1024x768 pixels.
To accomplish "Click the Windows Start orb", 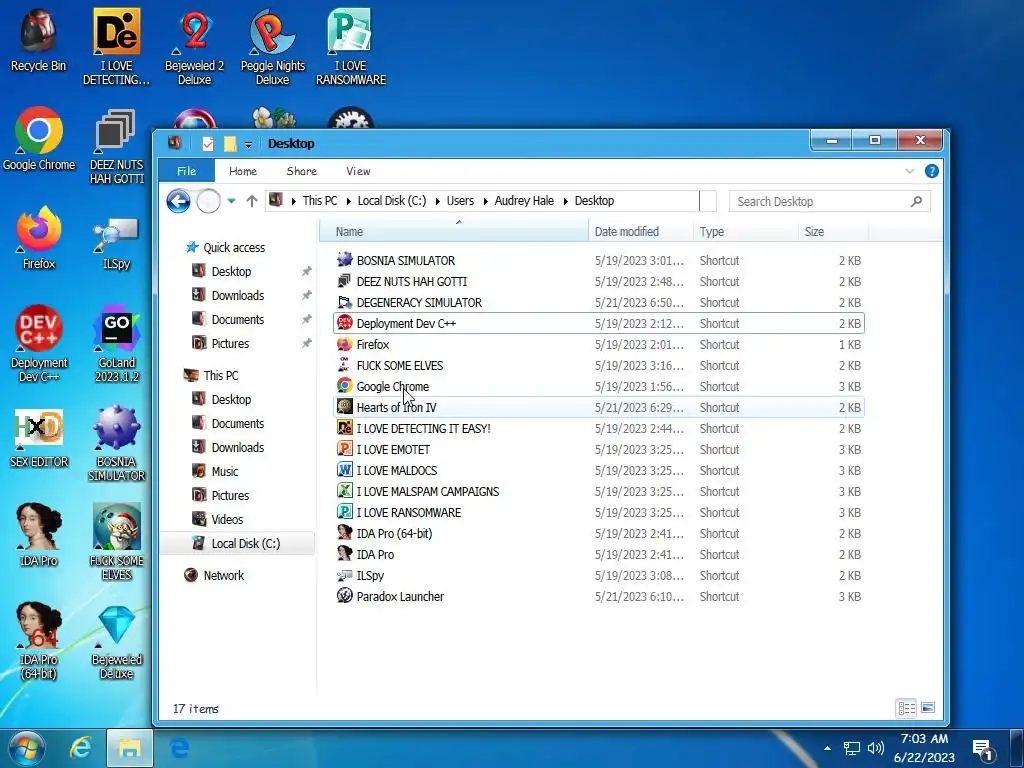I will point(26,748).
